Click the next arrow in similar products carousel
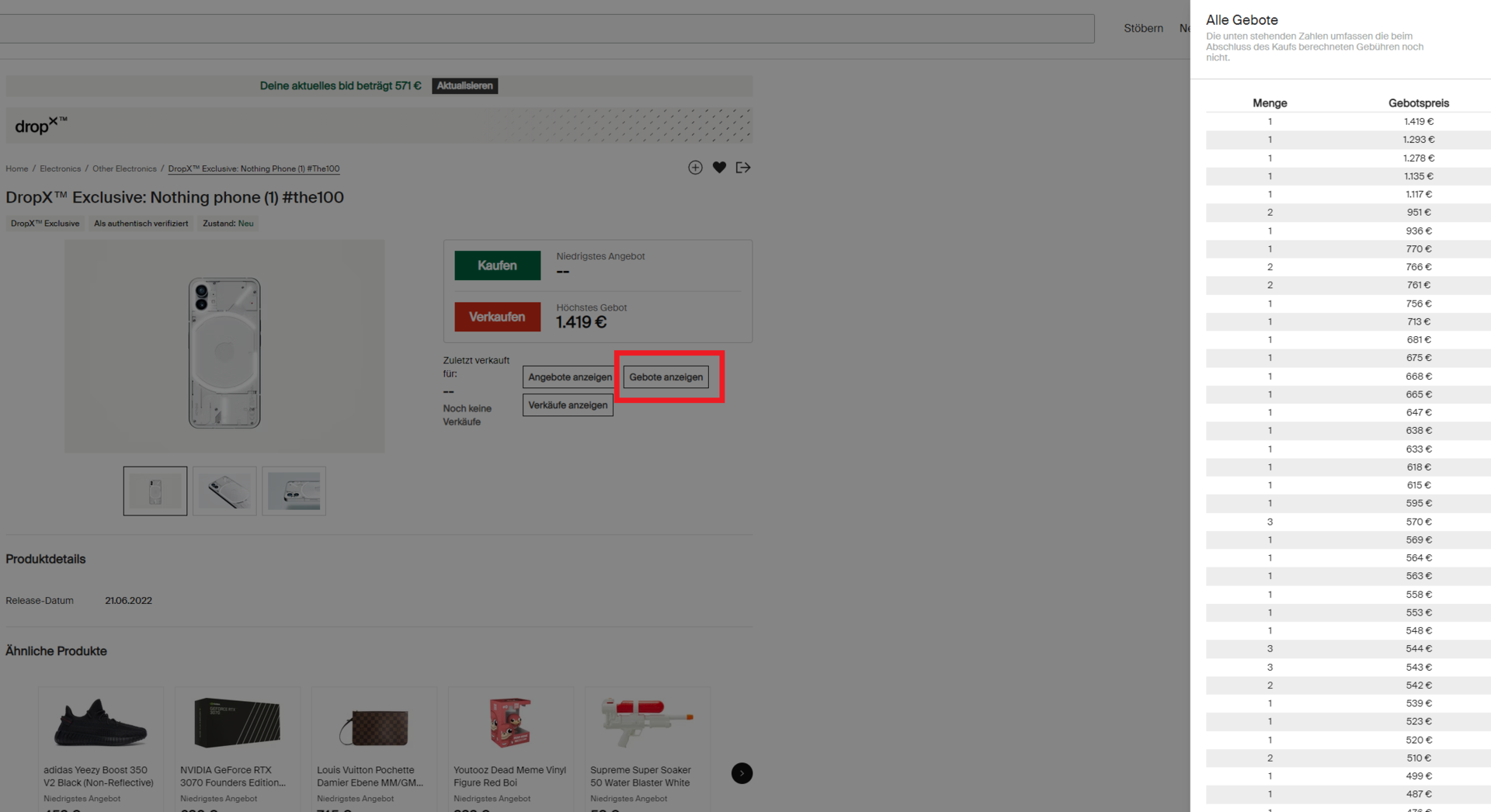 click(742, 773)
